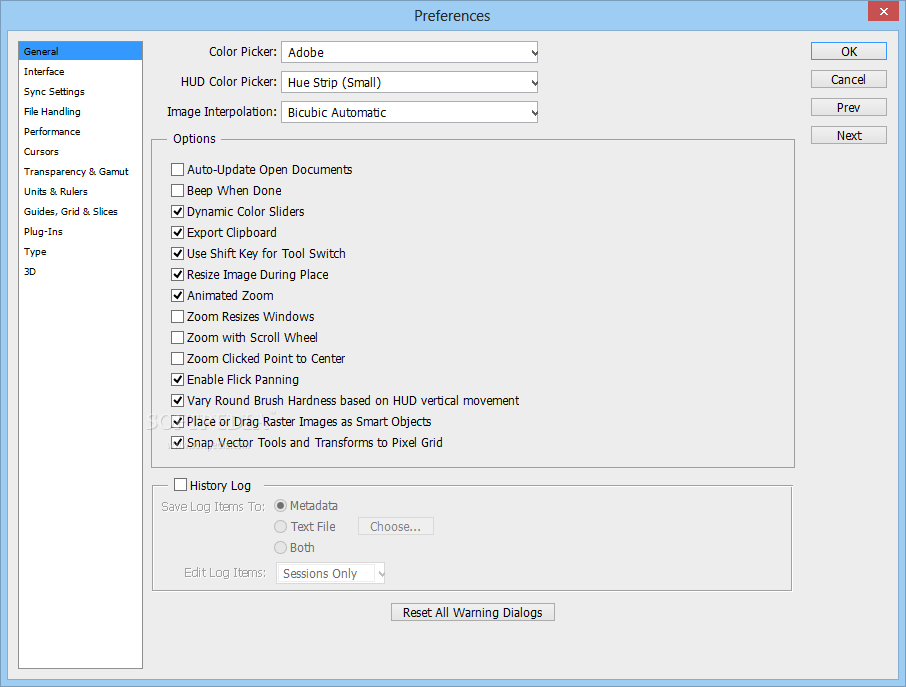
Task: Uncheck Resize Image During Place
Action: (x=177, y=274)
